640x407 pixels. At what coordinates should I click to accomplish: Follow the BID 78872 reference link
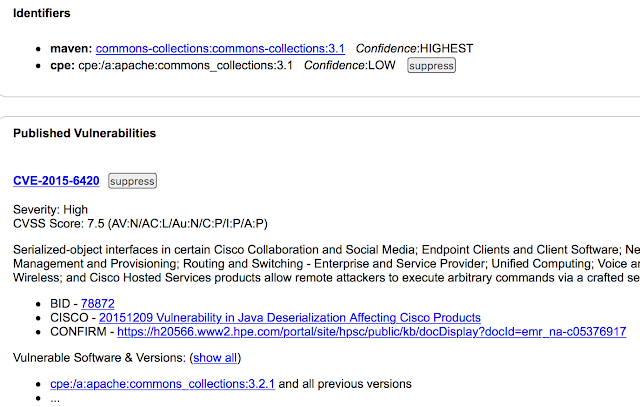(x=98, y=304)
